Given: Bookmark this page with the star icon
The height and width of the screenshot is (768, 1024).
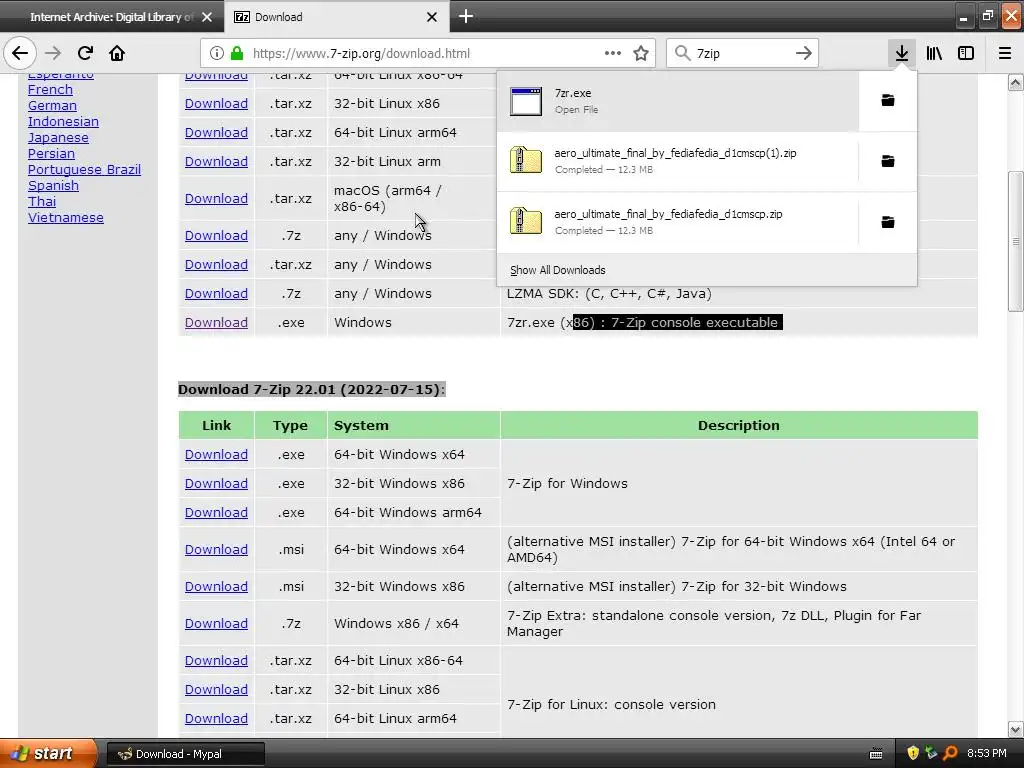Looking at the screenshot, I should (641, 53).
